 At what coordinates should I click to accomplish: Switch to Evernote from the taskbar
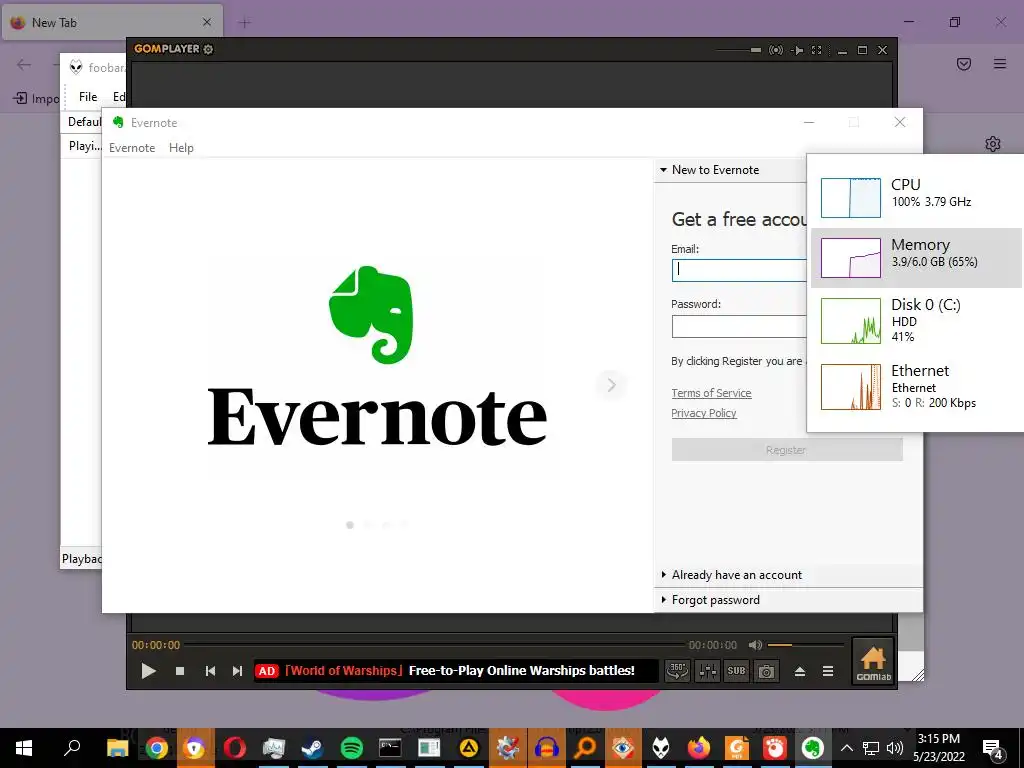812,748
